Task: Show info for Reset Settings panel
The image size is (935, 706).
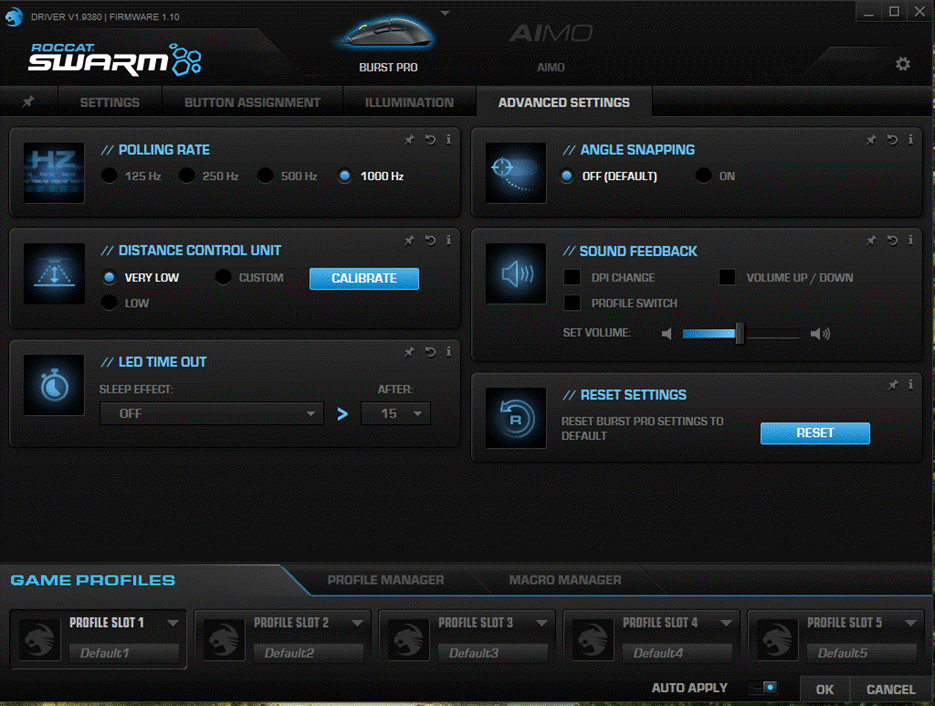Action: pos(911,385)
